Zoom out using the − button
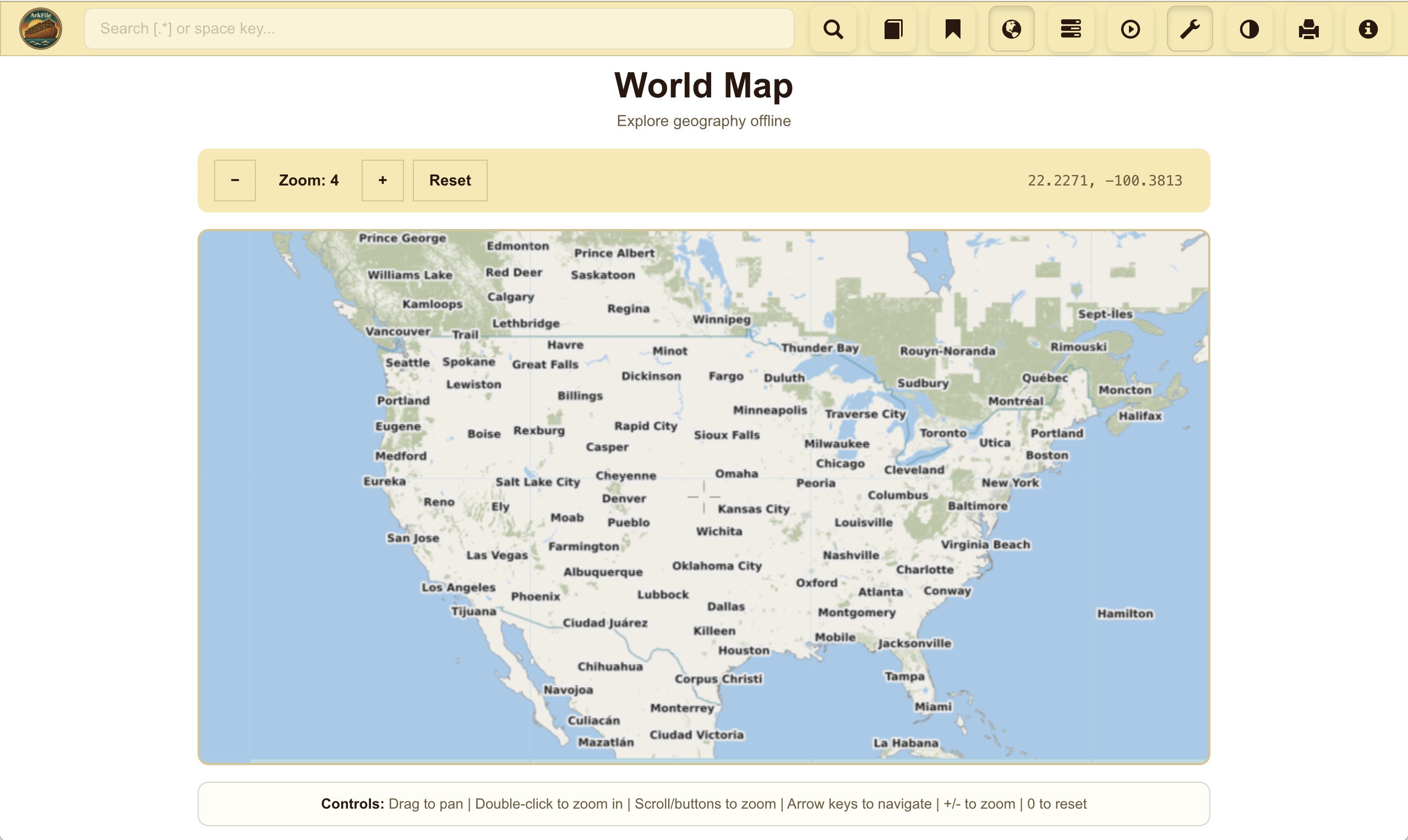The height and width of the screenshot is (840, 1408). pos(234,180)
